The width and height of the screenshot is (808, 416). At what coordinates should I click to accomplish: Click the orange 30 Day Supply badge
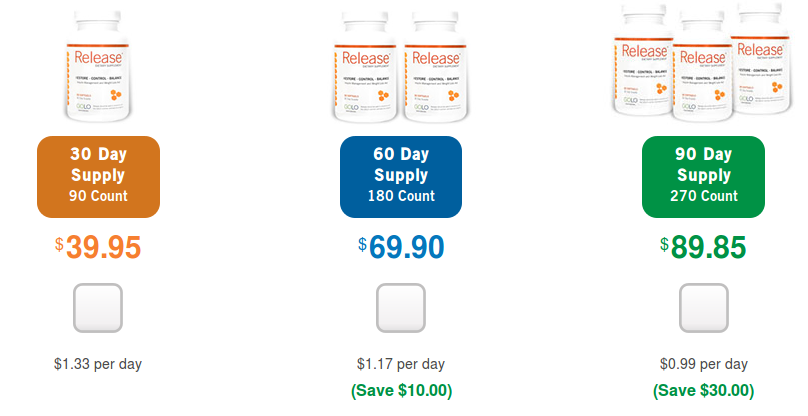pyautogui.click(x=98, y=177)
